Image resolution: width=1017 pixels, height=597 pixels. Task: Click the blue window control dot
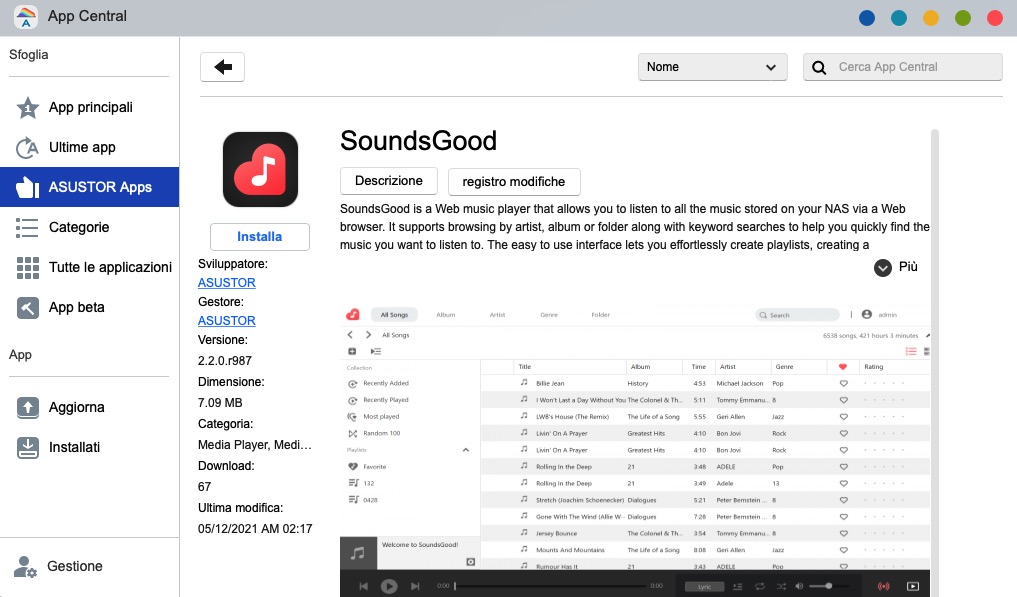coord(867,18)
